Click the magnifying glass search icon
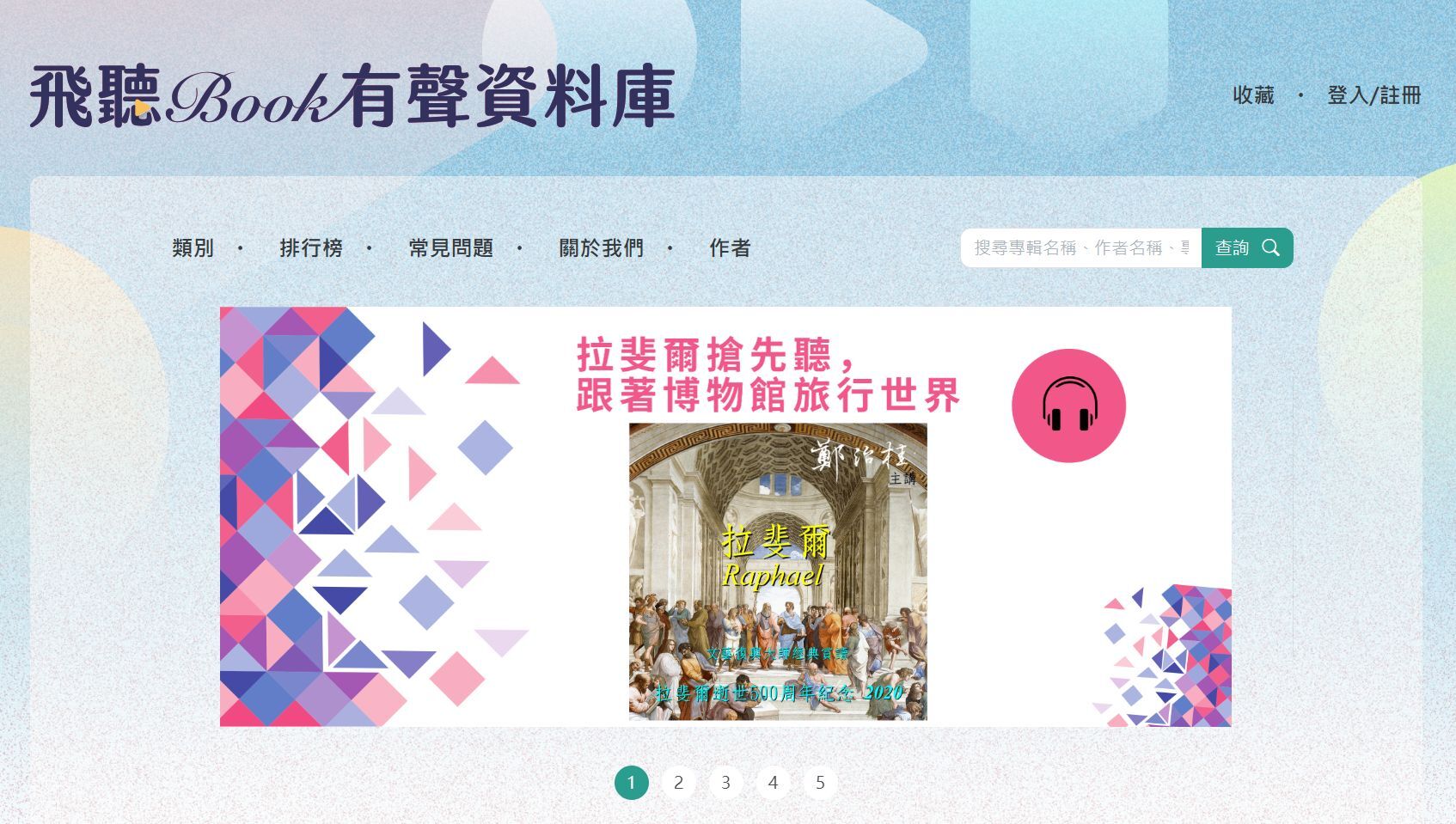The image size is (1456, 824). 1270,248
